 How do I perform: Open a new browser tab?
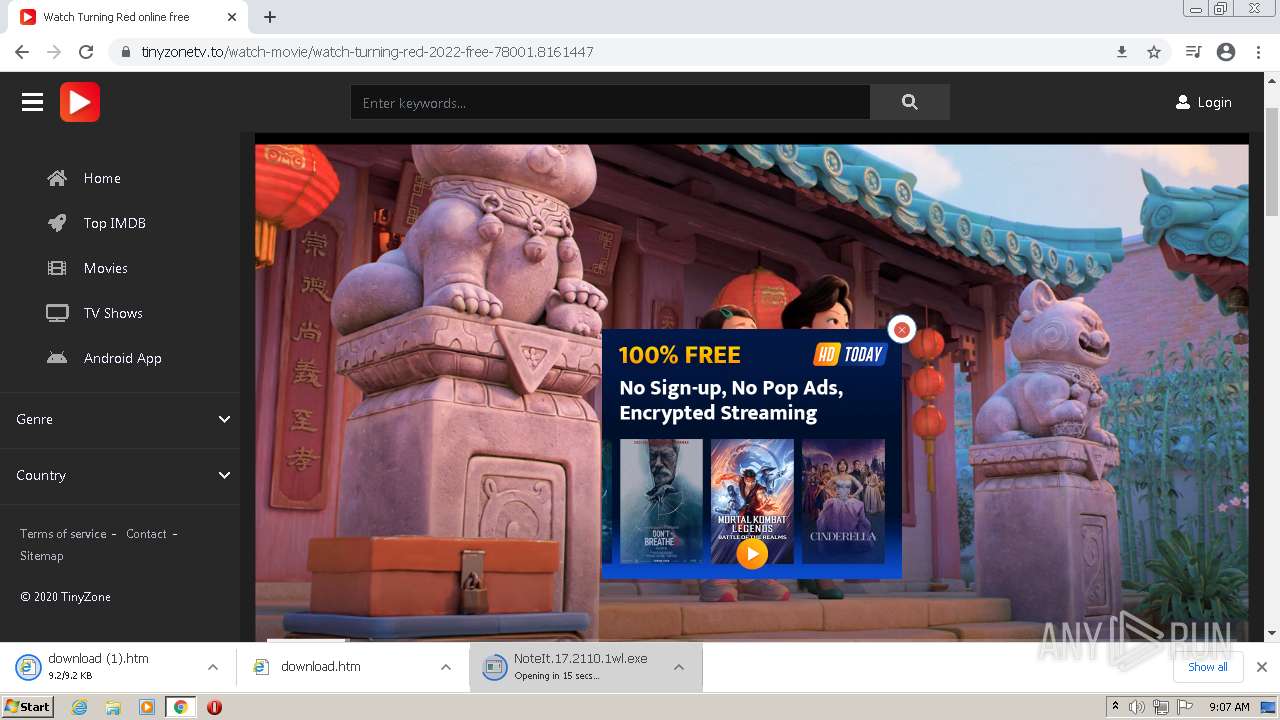(x=270, y=17)
